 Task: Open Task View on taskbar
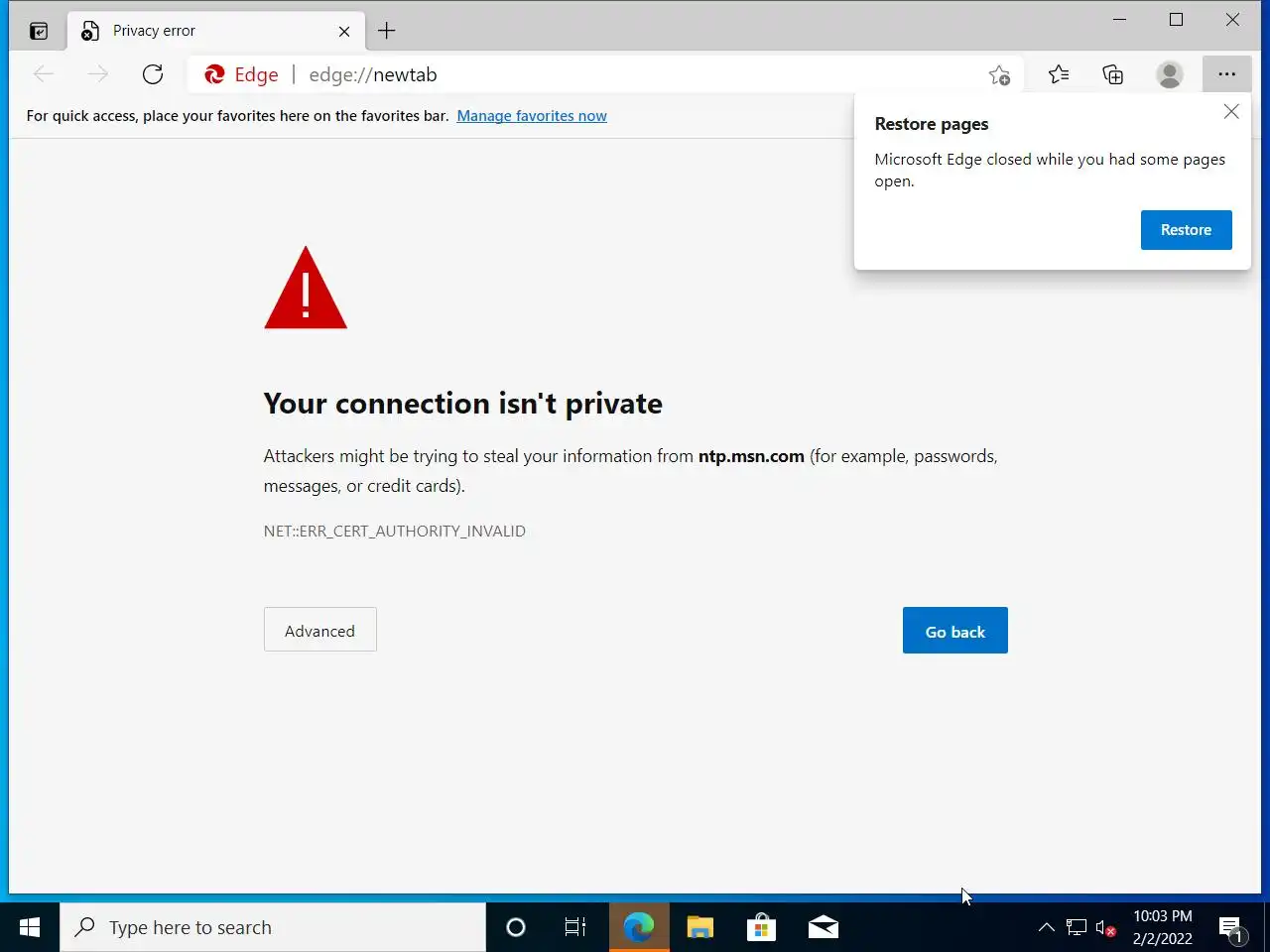pyautogui.click(x=575, y=927)
